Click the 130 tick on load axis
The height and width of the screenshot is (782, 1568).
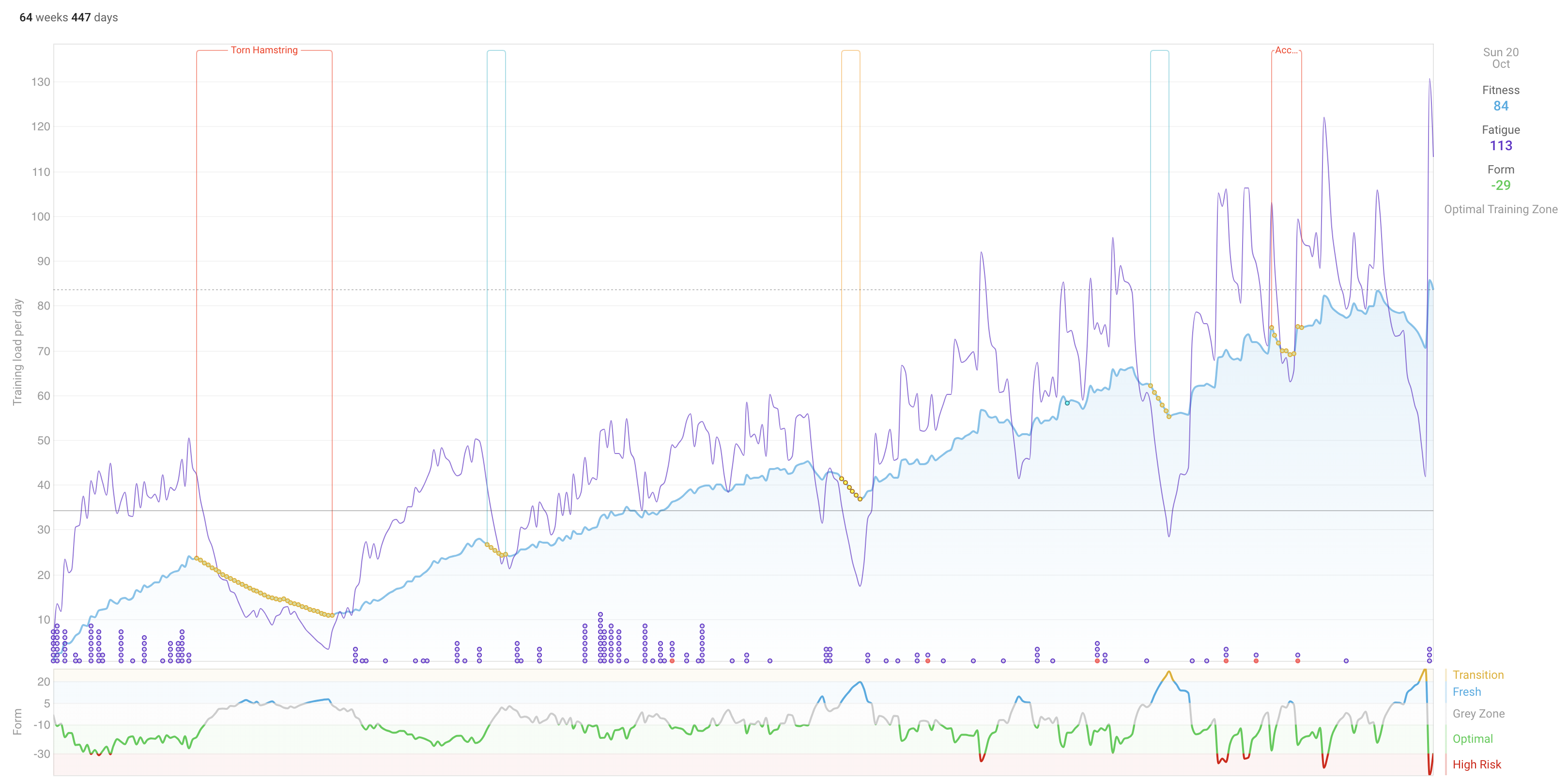(x=41, y=81)
